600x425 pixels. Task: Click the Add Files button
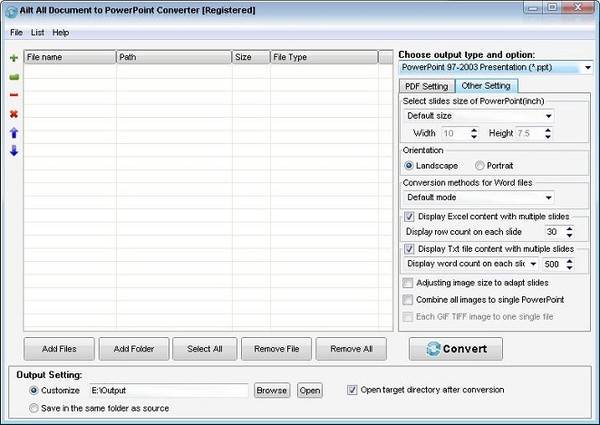pyautogui.click(x=59, y=349)
